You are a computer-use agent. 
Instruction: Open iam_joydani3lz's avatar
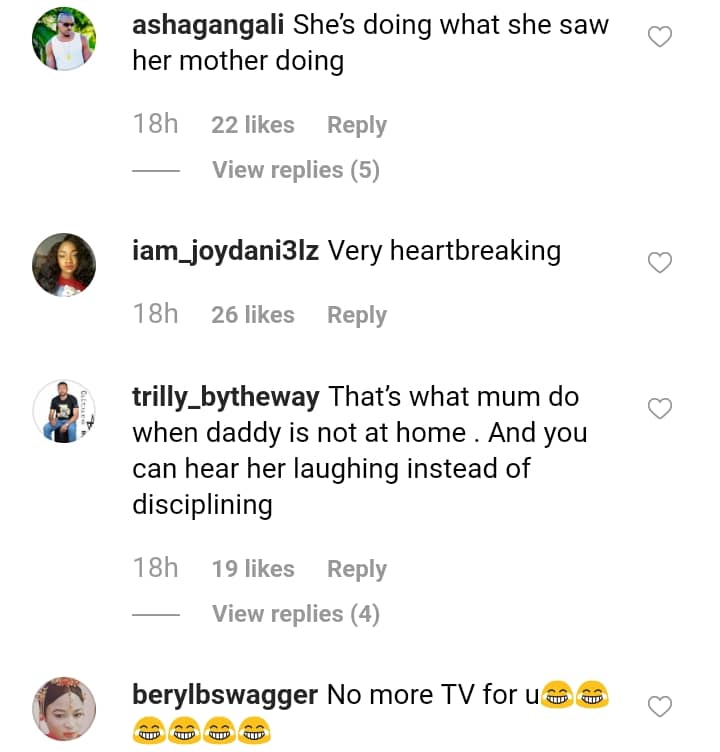pos(64,264)
